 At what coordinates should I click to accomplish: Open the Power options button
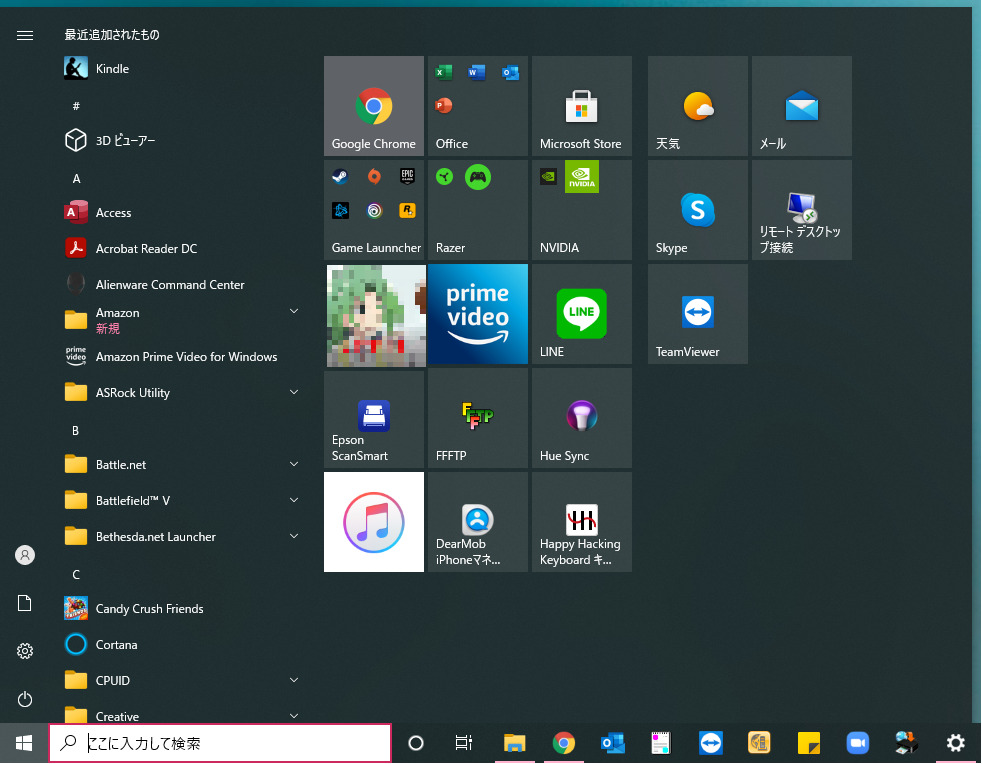pyautogui.click(x=25, y=699)
